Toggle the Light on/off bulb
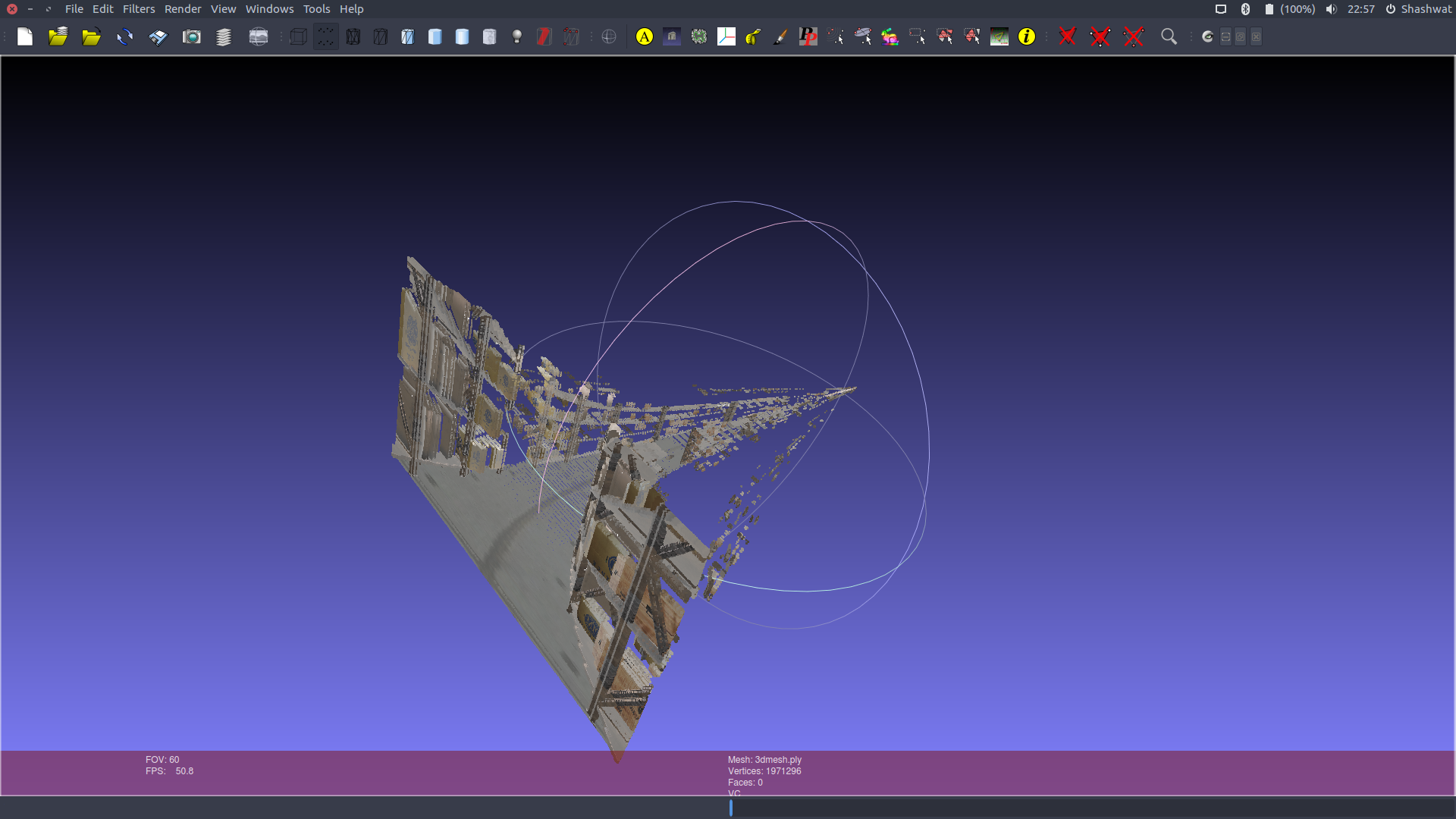Viewport: 1456px width, 819px height. point(517,36)
